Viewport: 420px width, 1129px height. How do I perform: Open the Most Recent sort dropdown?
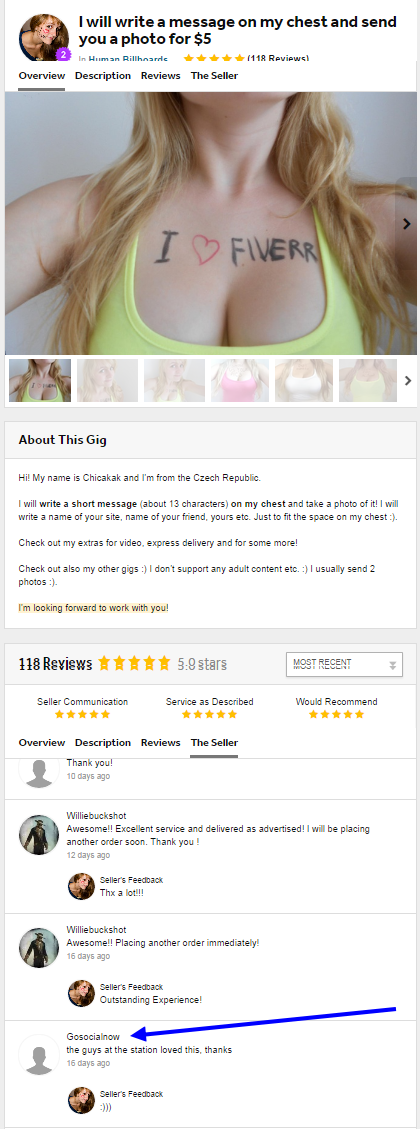(x=344, y=665)
